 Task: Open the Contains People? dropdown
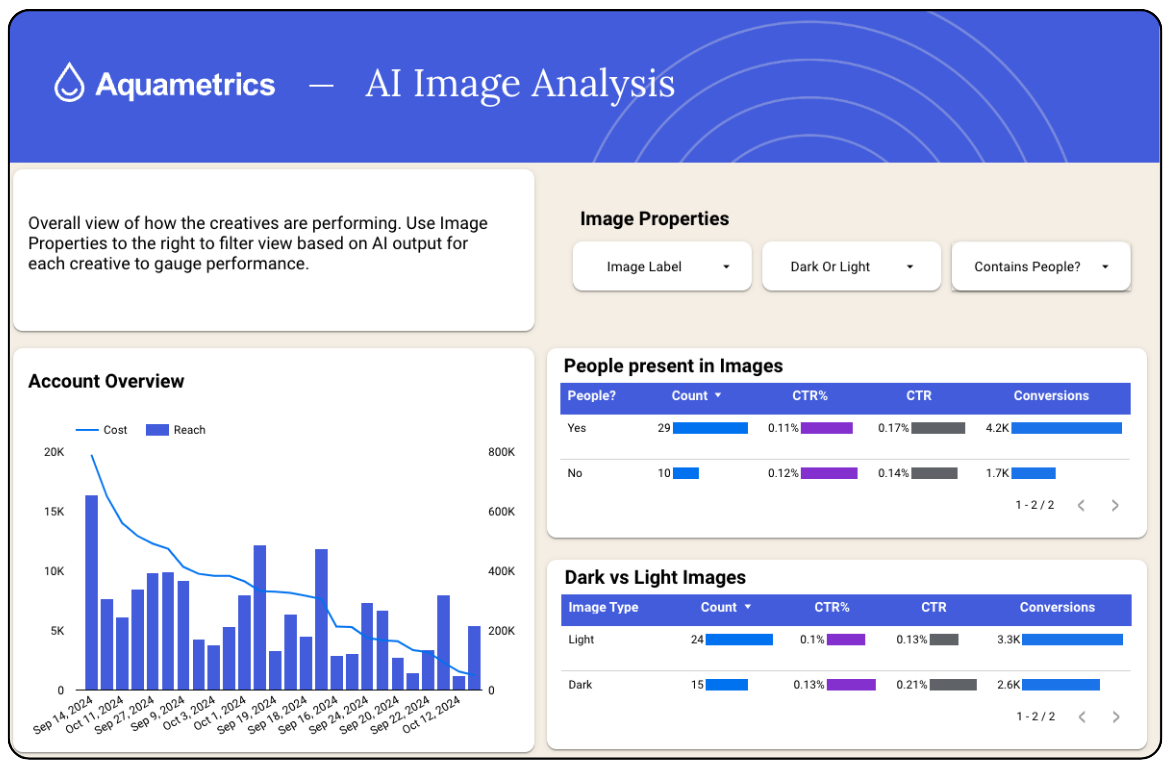click(x=1040, y=267)
